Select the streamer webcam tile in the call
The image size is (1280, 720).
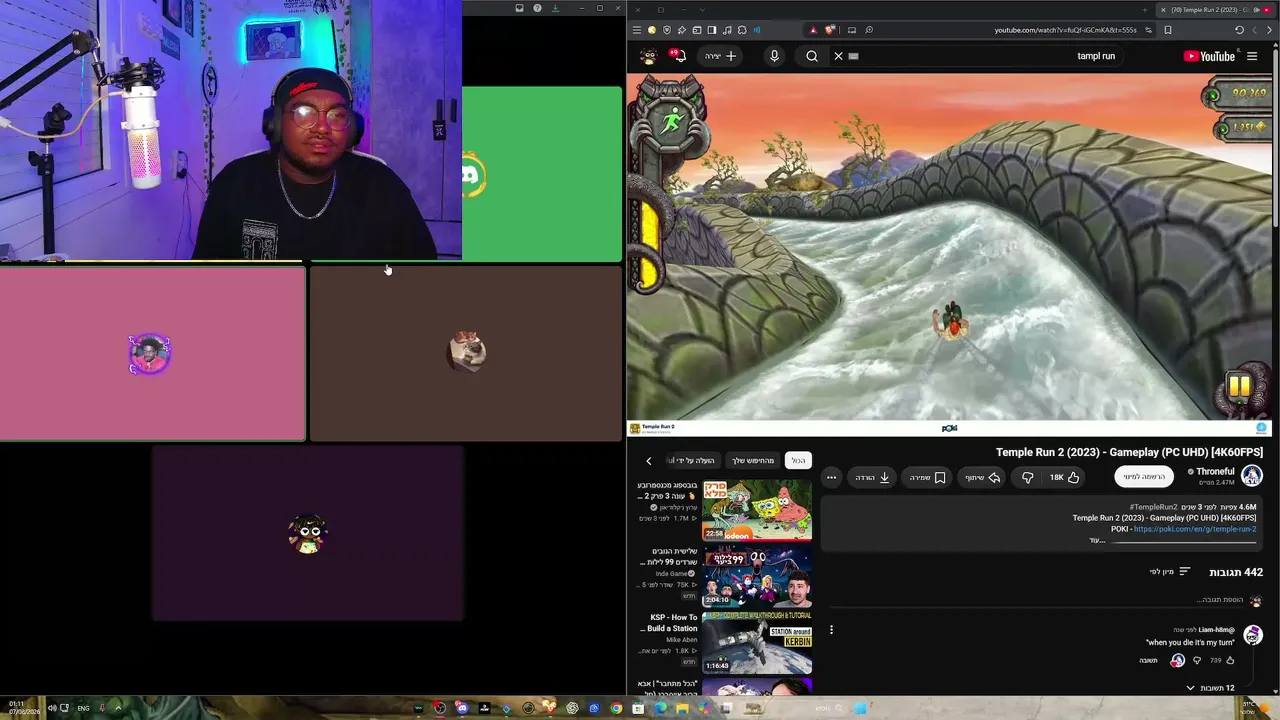(x=231, y=130)
